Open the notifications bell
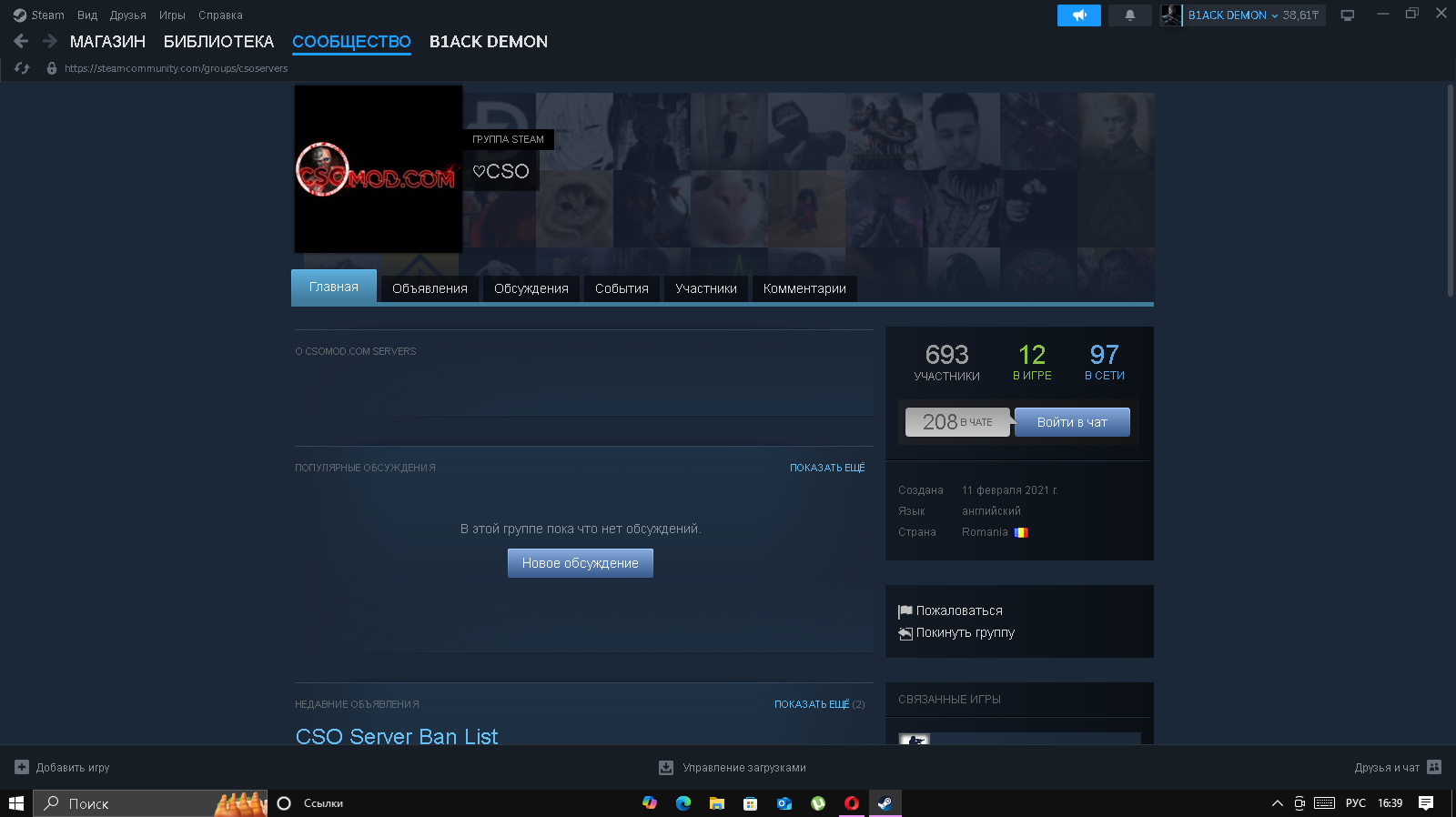1456x817 pixels. click(x=1129, y=15)
